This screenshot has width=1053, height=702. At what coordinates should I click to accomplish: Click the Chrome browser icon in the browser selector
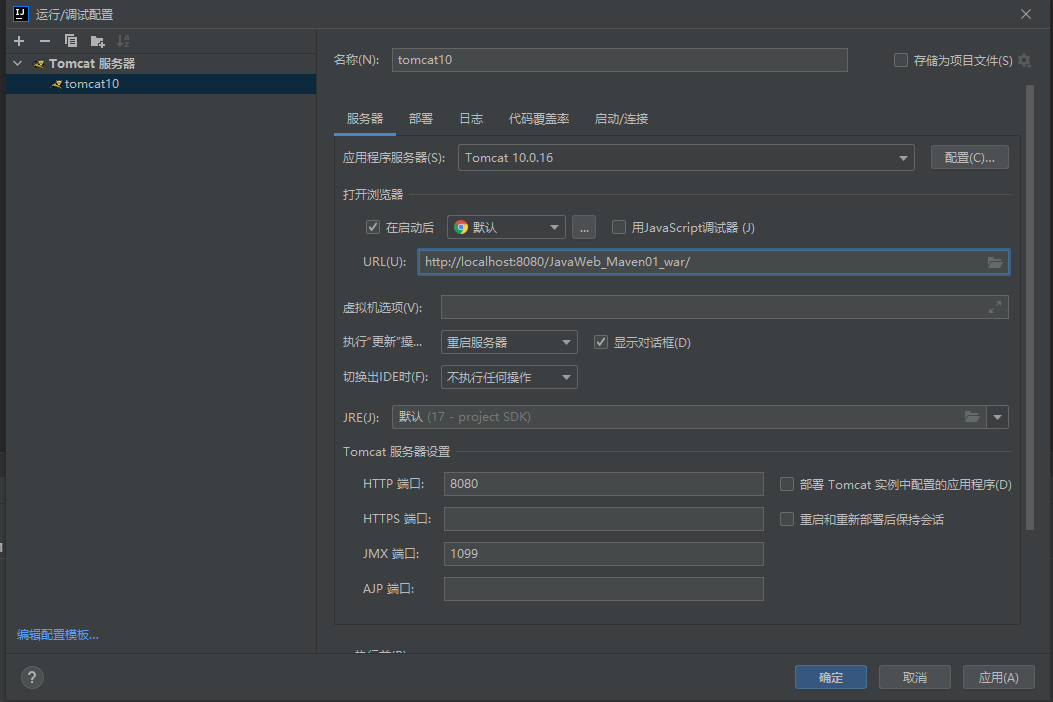pyautogui.click(x=461, y=227)
